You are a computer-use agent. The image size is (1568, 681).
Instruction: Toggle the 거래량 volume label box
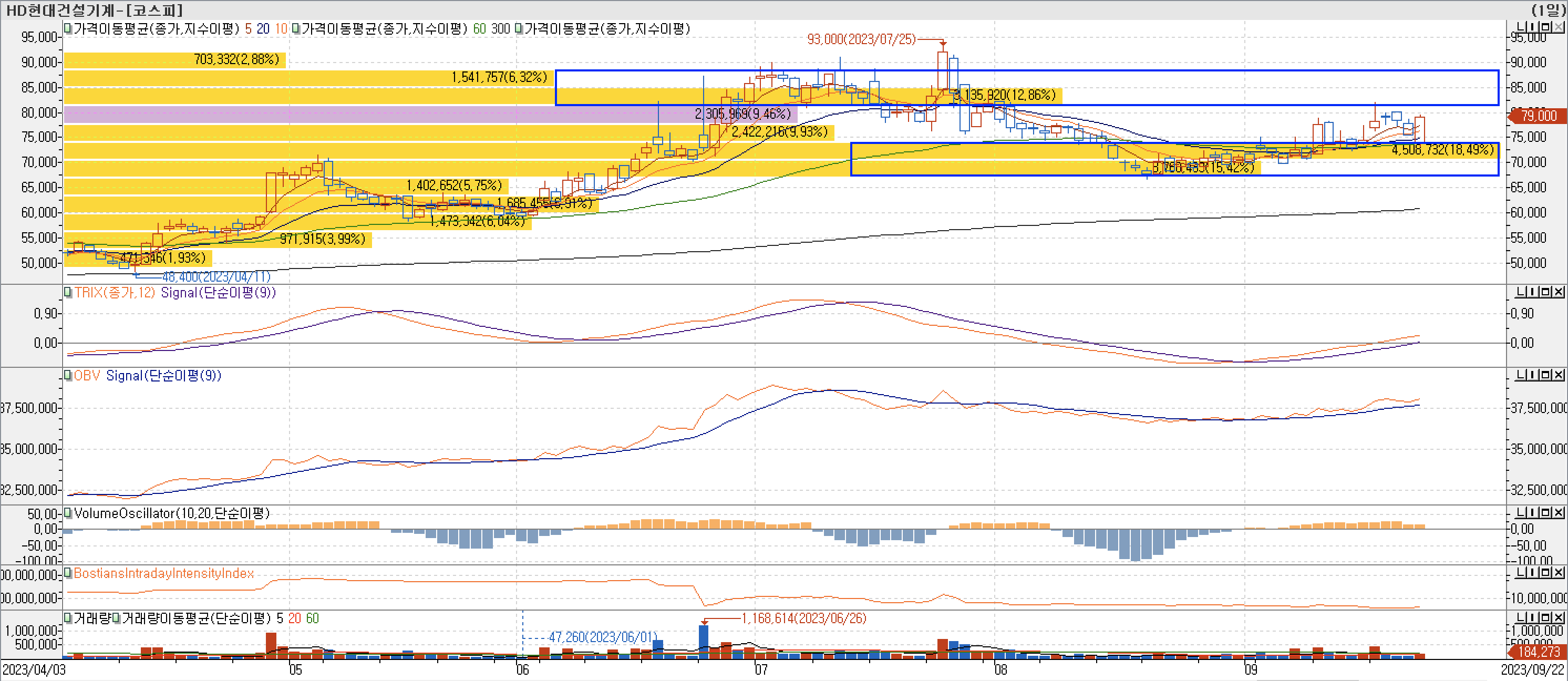tap(68, 618)
